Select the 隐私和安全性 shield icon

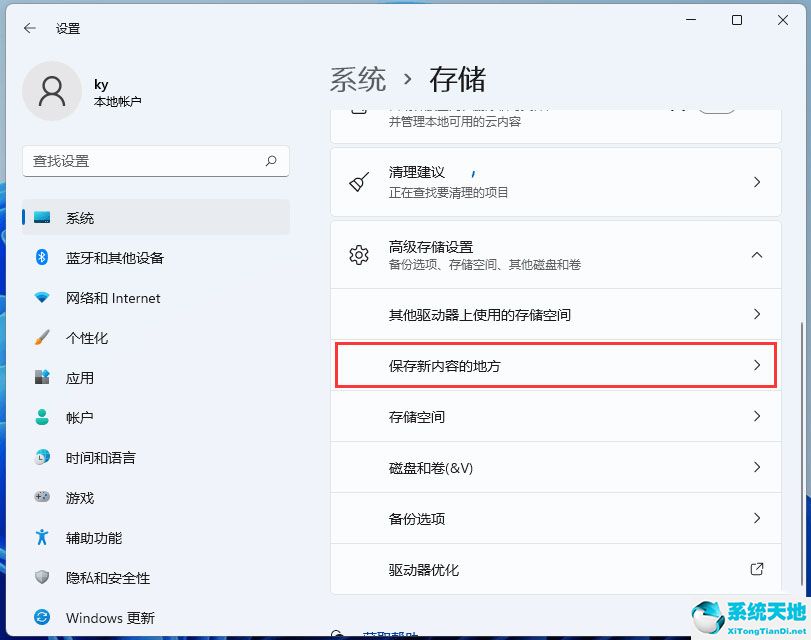41,578
